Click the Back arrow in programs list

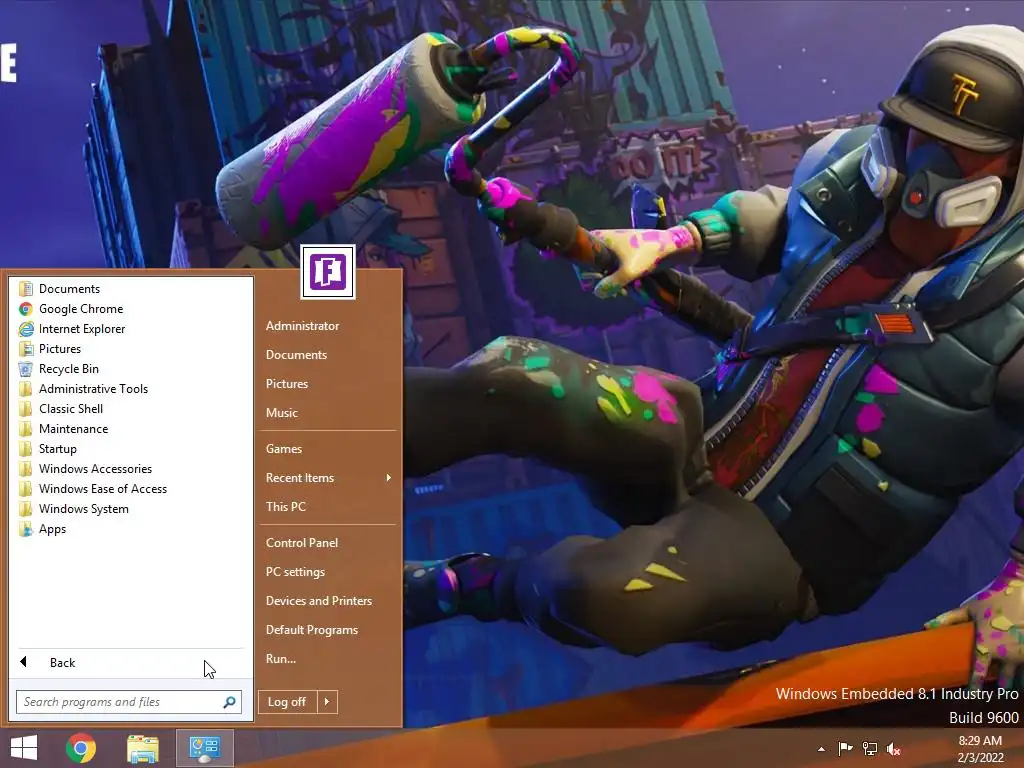click(24, 662)
